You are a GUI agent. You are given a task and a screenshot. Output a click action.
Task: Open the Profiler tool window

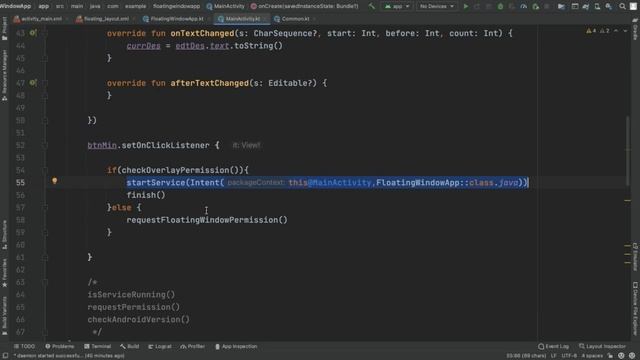click(193, 346)
